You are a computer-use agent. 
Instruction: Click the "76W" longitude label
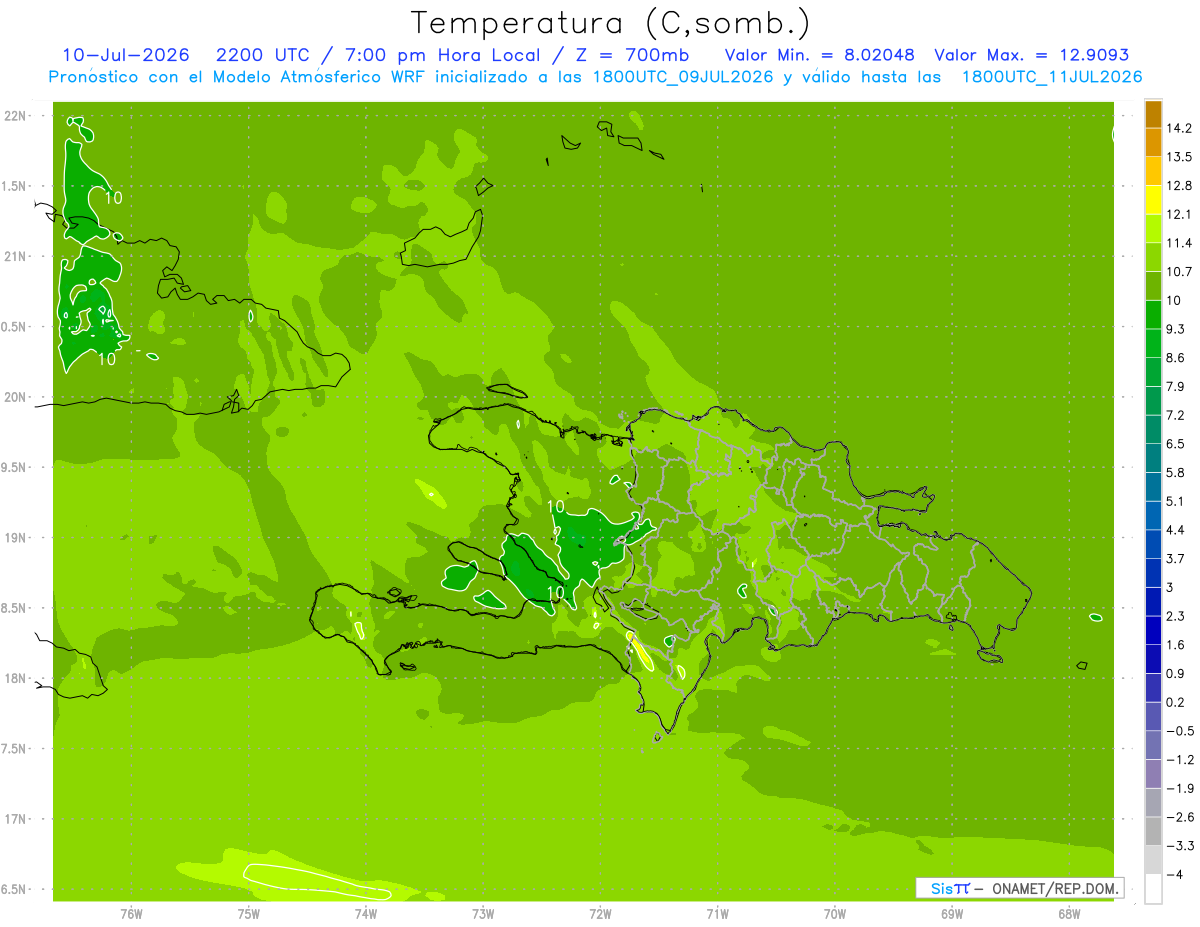pyautogui.click(x=131, y=914)
